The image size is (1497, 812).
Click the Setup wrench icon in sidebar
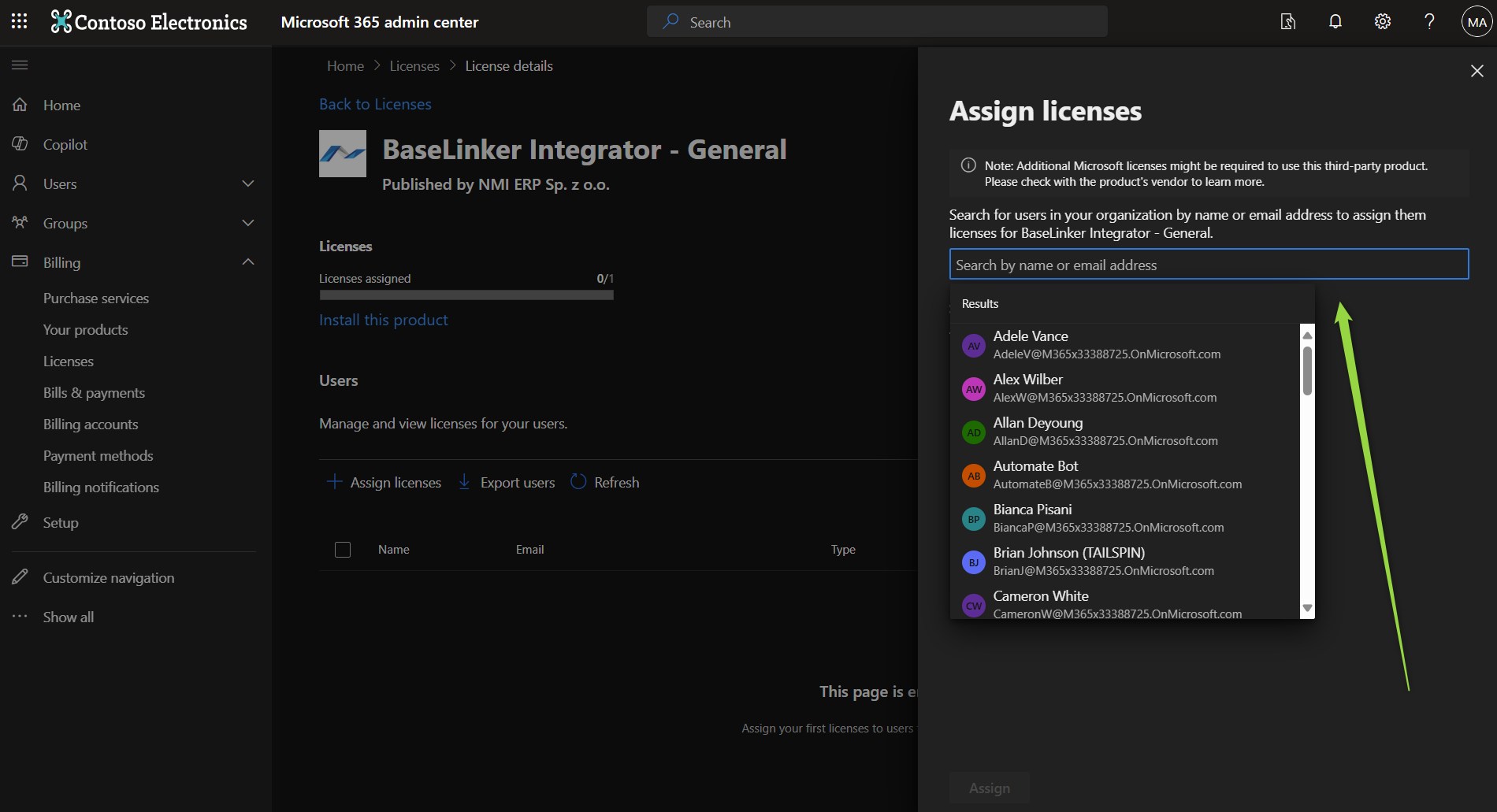[20, 522]
